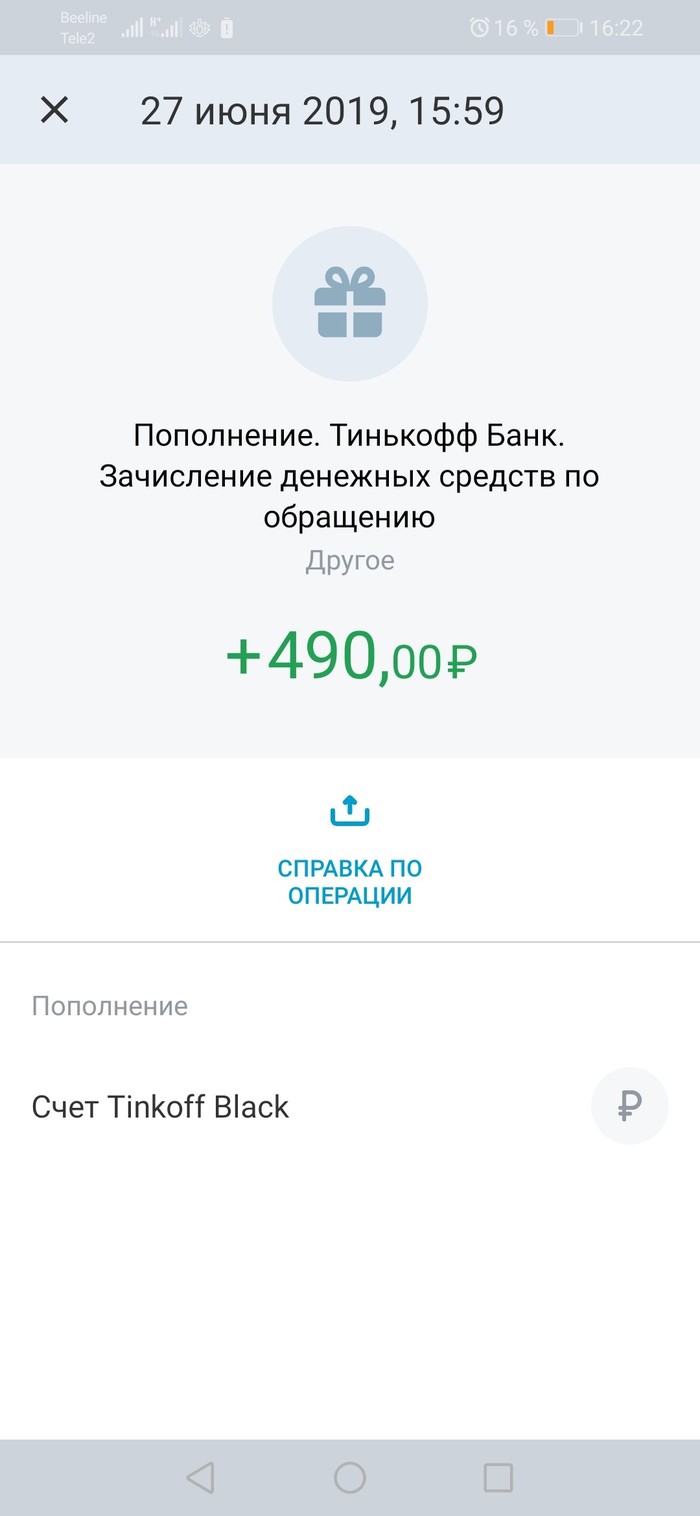This screenshot has width=700, height=1516.
Task: Tap the 16 % battery percentage text
Action: click(x=516, y=28)
